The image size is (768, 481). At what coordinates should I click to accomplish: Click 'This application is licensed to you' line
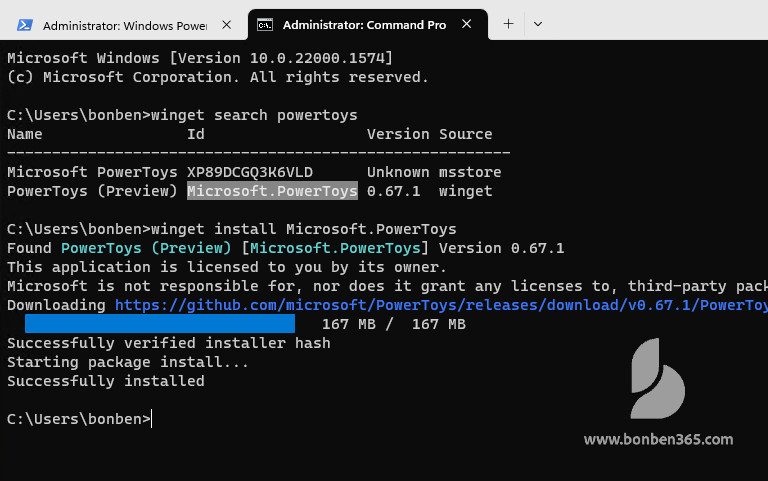tap(227, 267)
